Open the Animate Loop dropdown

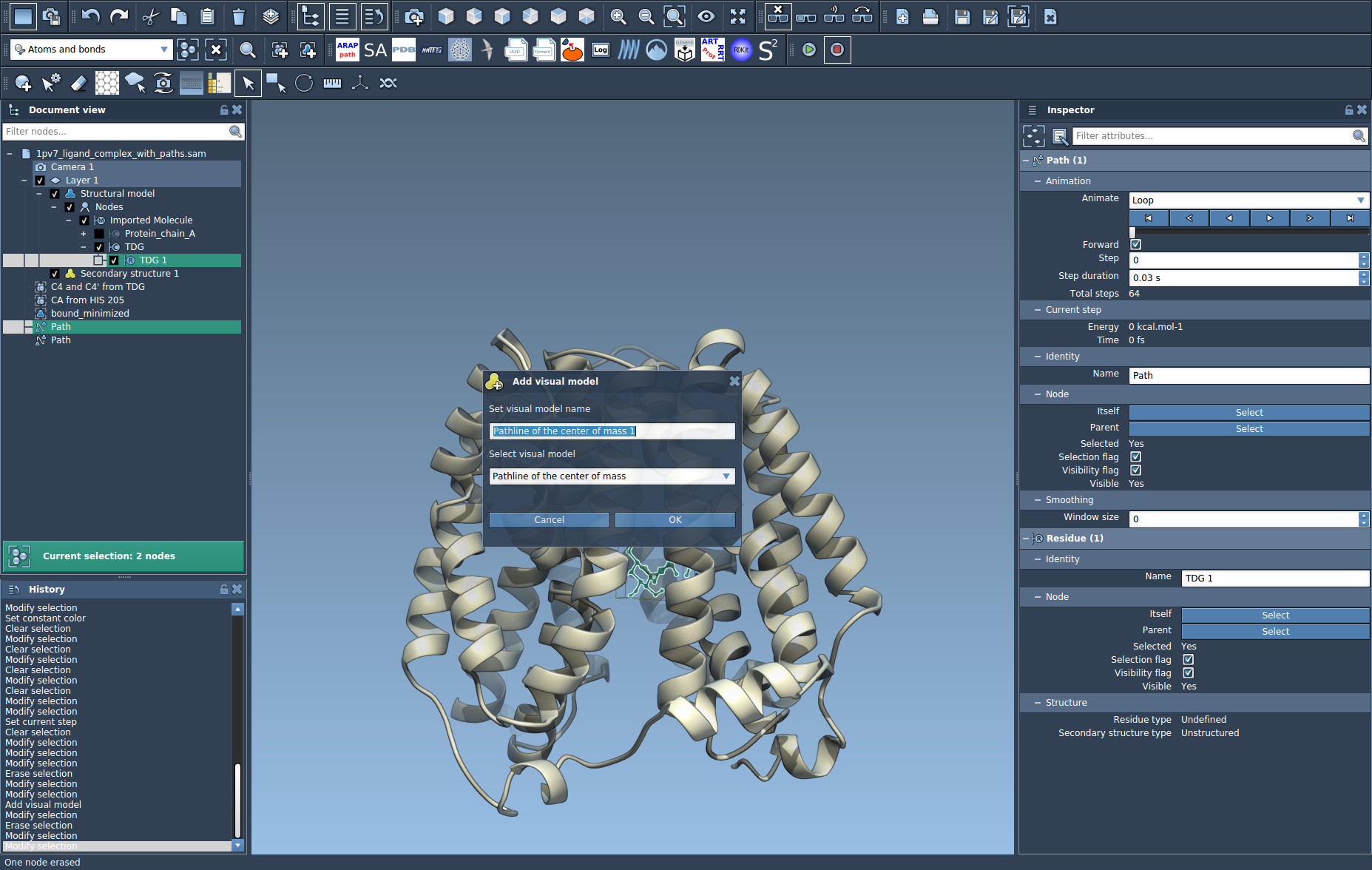pos(1248,200)
